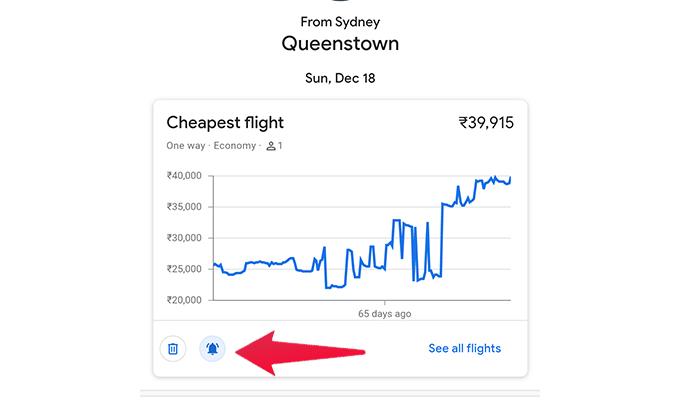Toggle the bell price alert icon

(212, 348)
